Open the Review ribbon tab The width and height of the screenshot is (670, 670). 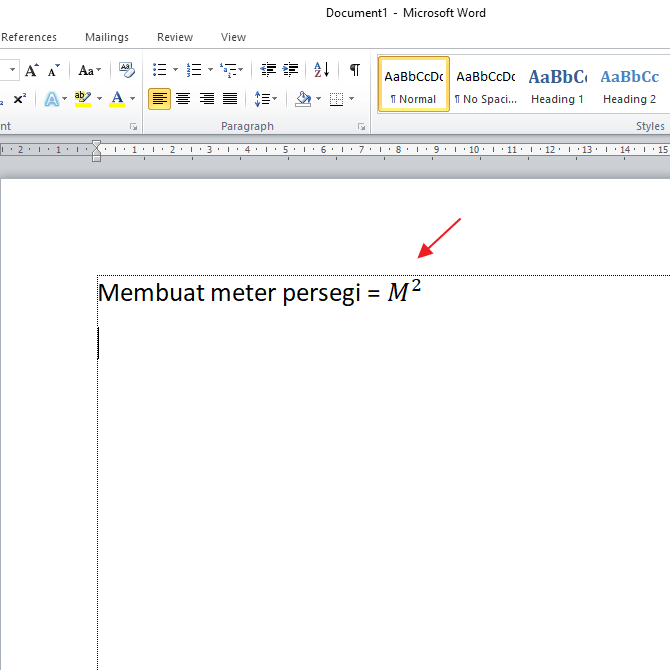pos(175,37)
